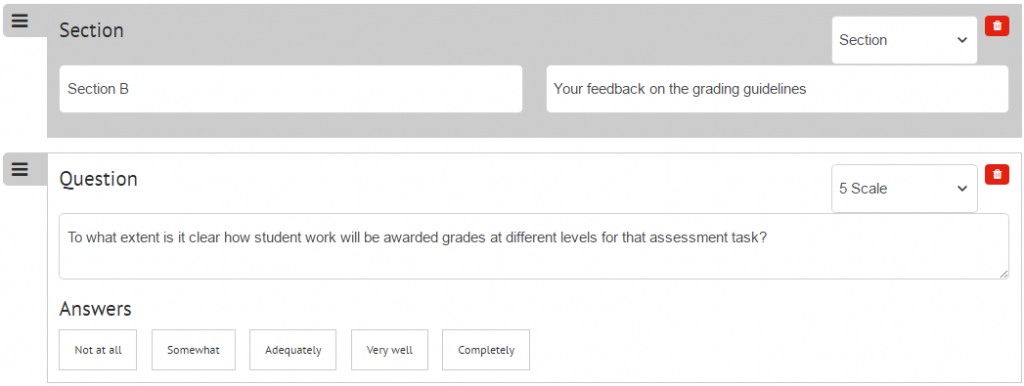Image resolution: width=1024 pixels, height=386 pixels.
Task: Choose the "Completely" answer box
Action: pos(486,350)
